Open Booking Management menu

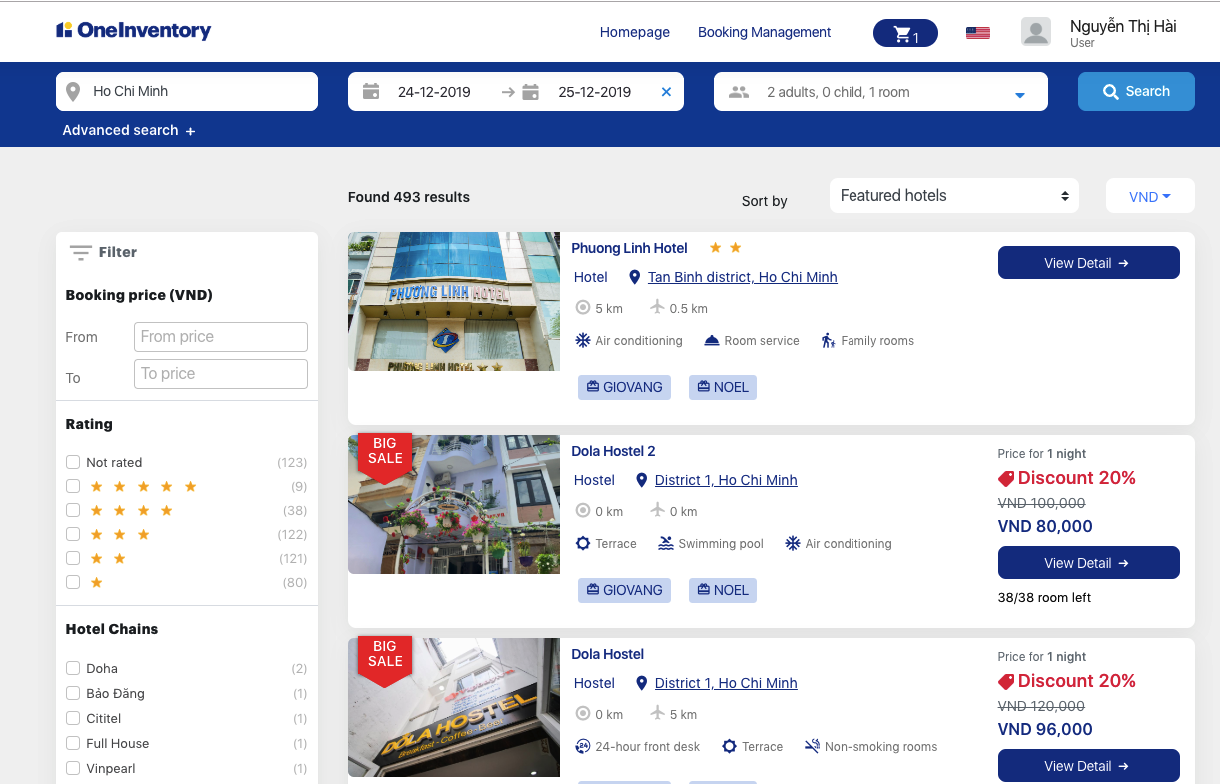pyautogui.click(x=764, y=32)
